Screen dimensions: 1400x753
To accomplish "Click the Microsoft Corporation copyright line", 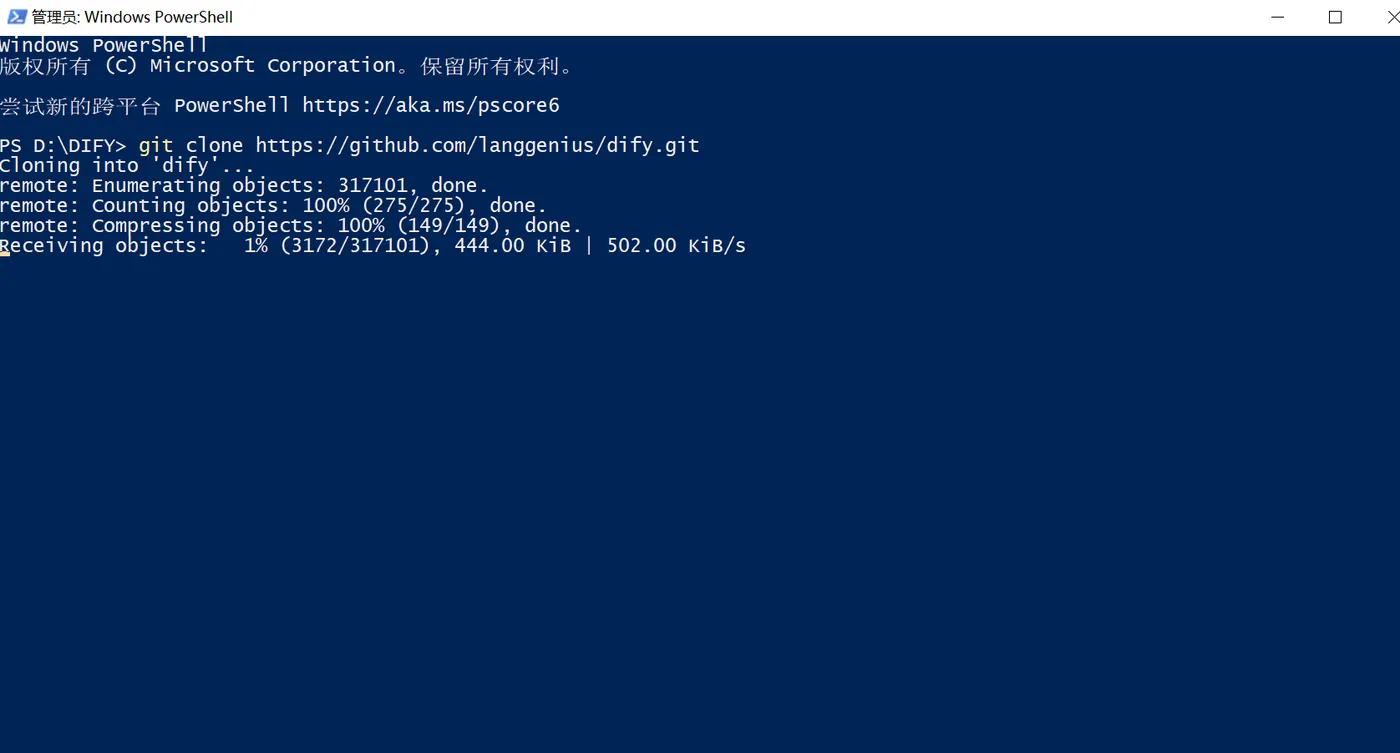I will [x=286, y=66].
